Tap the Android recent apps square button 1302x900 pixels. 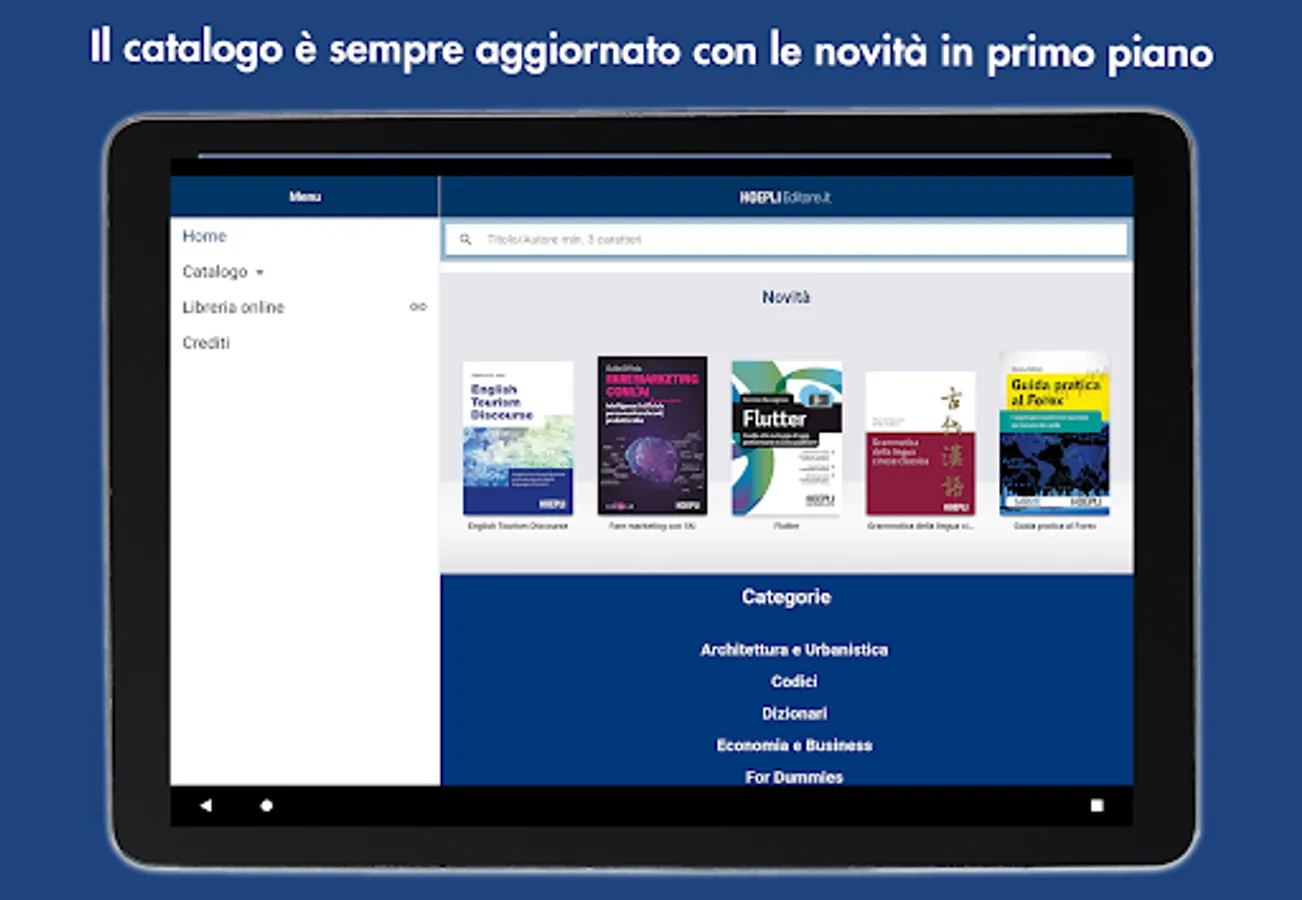coord(1097,805)
